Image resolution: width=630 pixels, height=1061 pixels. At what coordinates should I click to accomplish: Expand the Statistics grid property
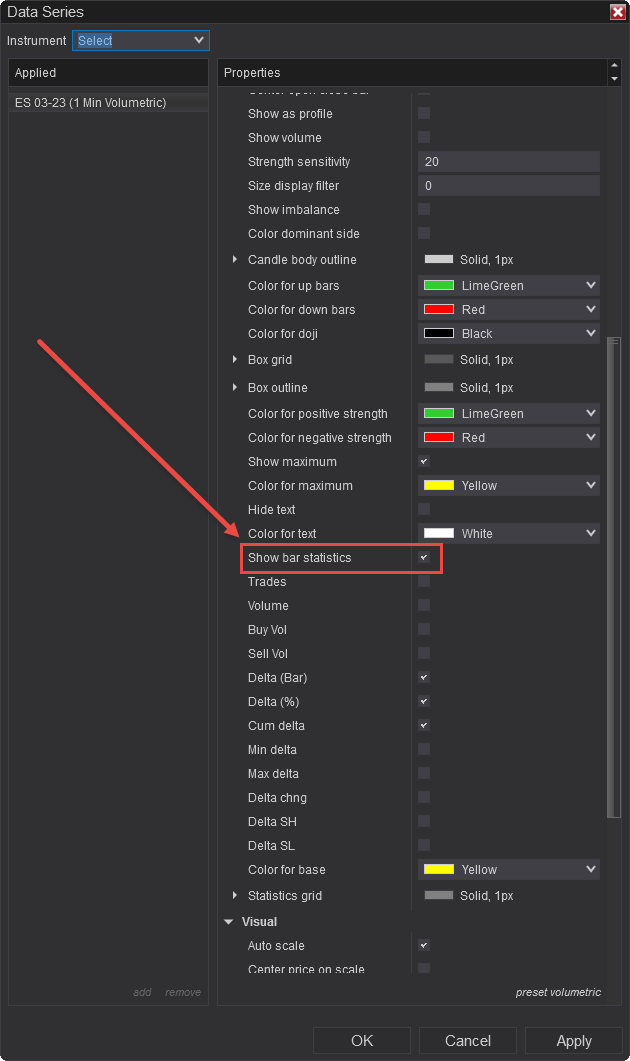[x=236, y=896]
